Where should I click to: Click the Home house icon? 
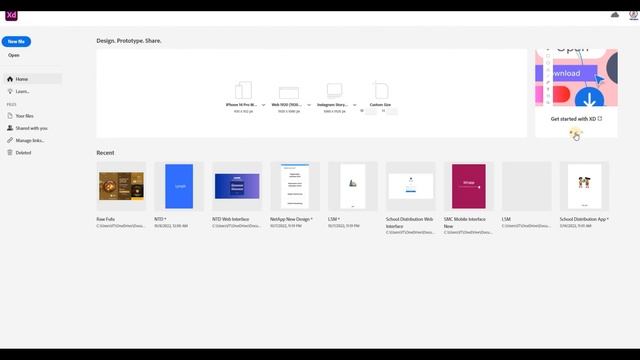tap(10, 79)
